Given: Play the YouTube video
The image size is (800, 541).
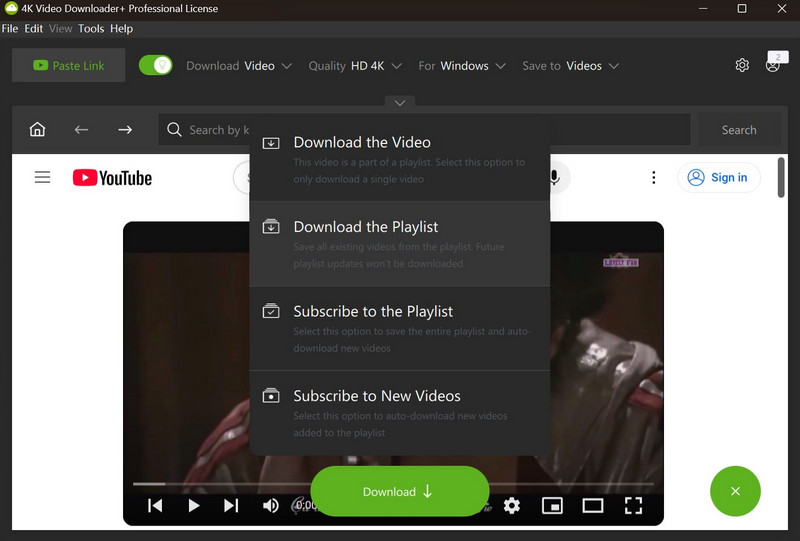Looking at the screenshot, I should pyautogui.click(x=193, y=505).
